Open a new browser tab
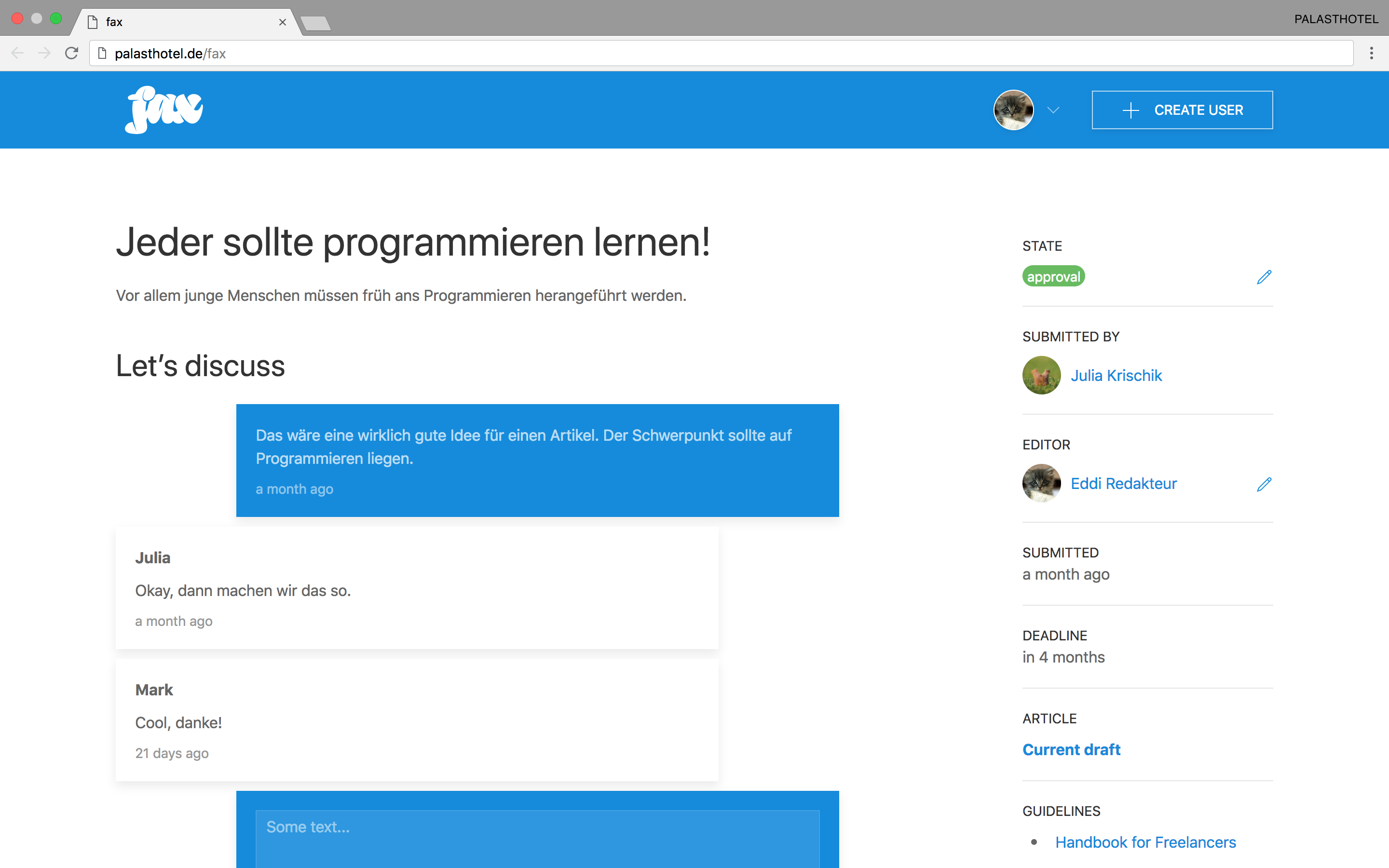Viewport: 1389px width, 868px height. click(316, 23)
